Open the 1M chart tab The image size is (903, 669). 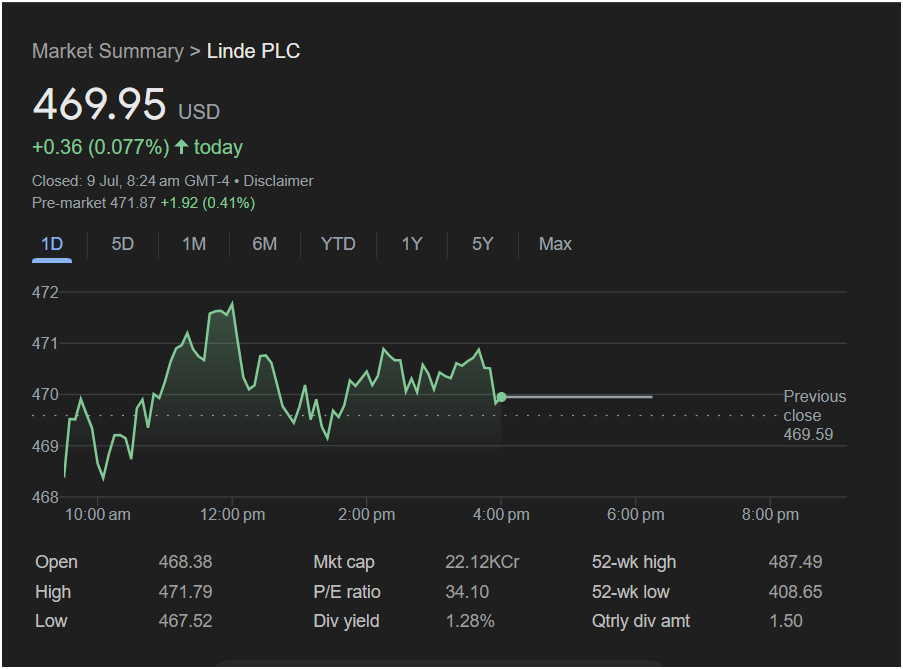pos(194,244)
